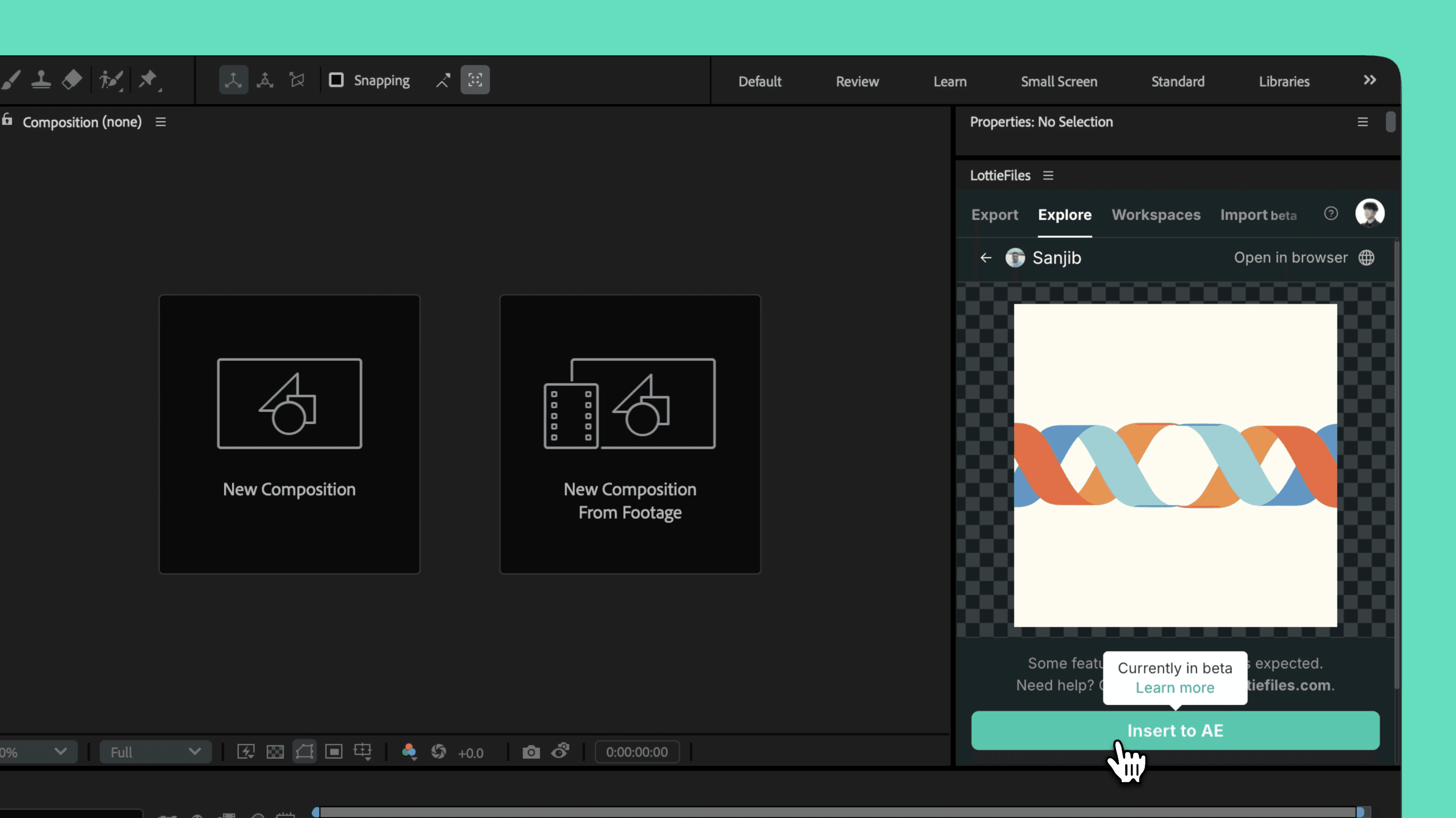Image resolution: width=1456 pixels, height=818 pixels.
Task: Switch to the Small Screen workspace
Action: (1059, 81)
